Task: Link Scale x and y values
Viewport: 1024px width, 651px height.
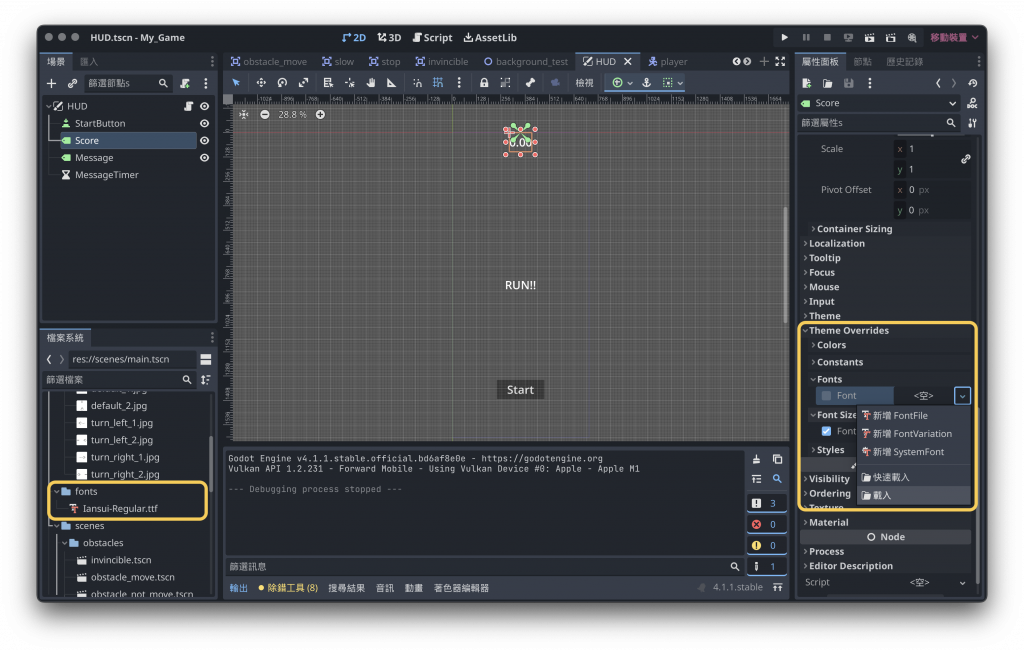Action: (x=965, y=159)
